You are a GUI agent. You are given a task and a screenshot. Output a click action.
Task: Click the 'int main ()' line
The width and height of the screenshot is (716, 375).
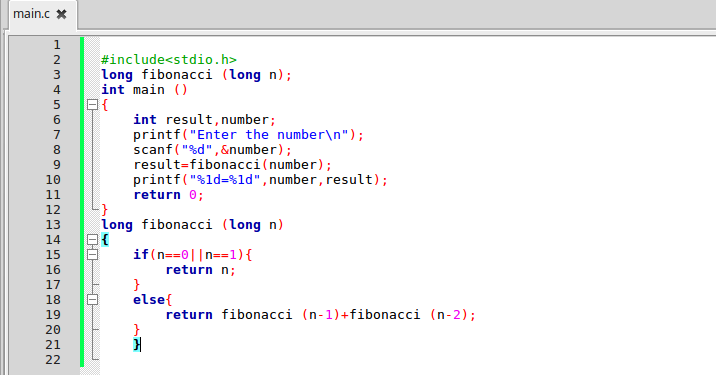pyautogui.click(x=144, y=90)
